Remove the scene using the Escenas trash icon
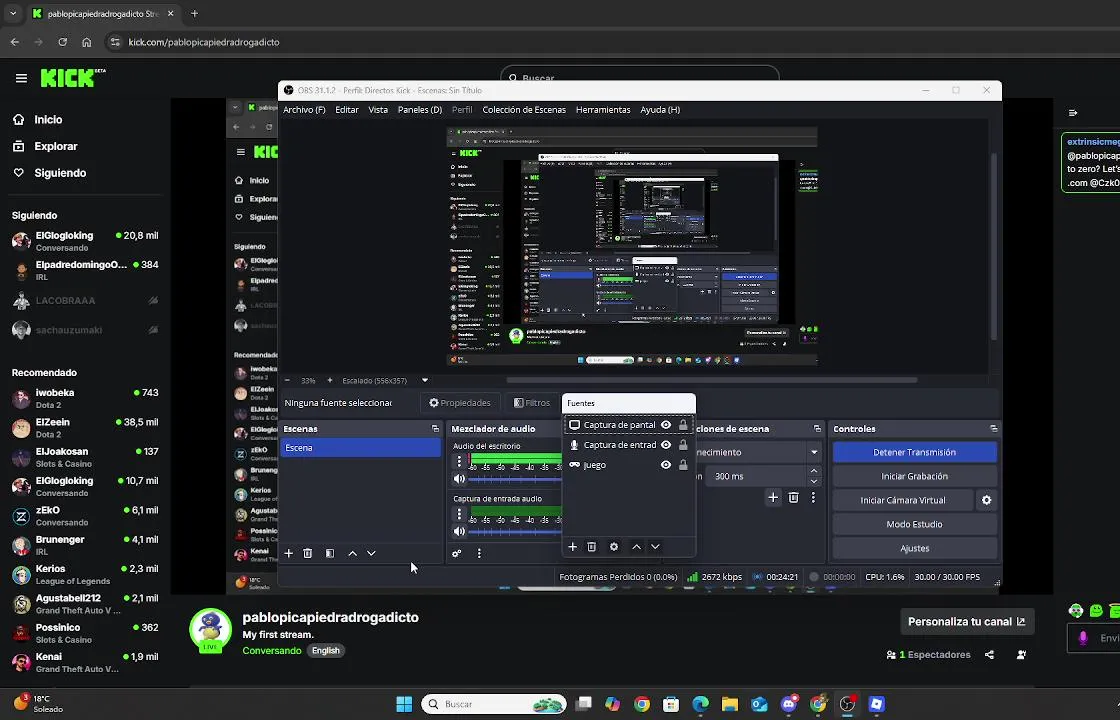Viewport: 1120px width, 720px height. click(x=308, y=553)
